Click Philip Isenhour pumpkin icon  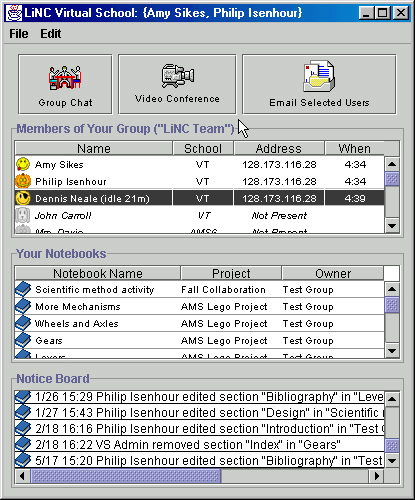(23, 181)
